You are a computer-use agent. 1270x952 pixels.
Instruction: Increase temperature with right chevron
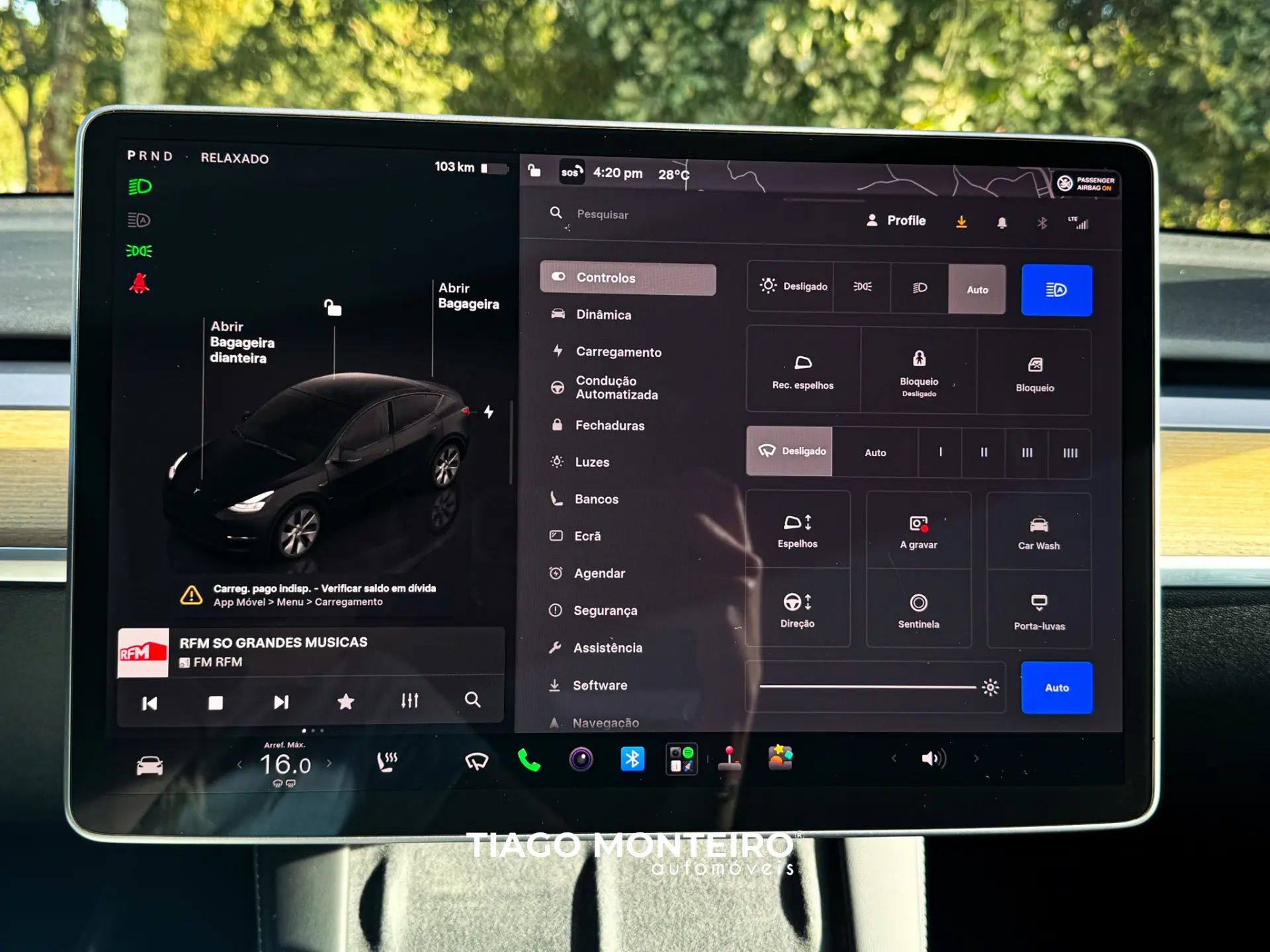tap(329, 763)
